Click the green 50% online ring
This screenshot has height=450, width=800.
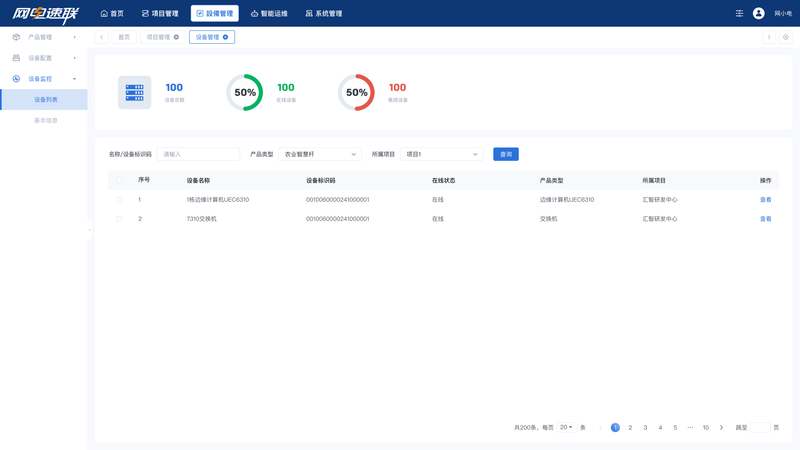245,92
